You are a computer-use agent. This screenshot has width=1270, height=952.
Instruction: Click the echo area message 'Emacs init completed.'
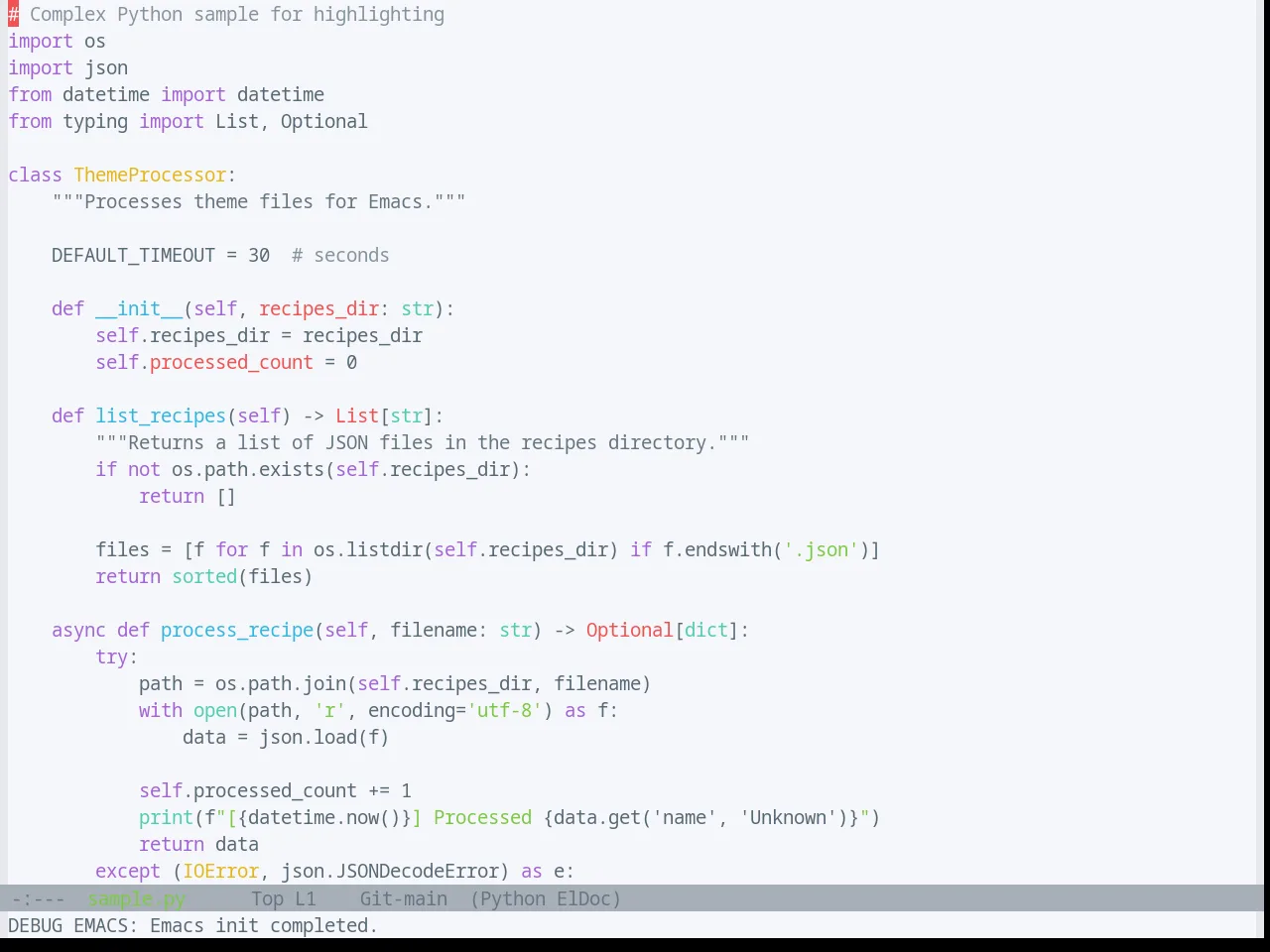[x=264, y=925]
